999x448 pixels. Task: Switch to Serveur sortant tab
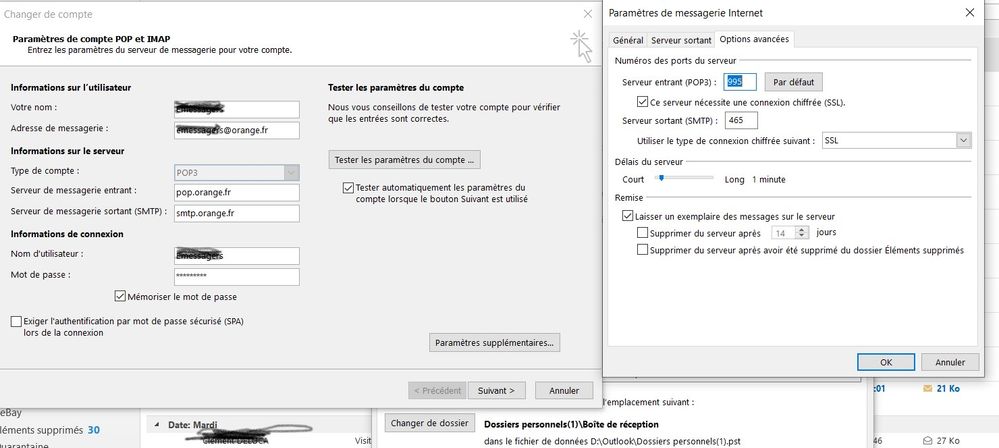tap(680, 40)
